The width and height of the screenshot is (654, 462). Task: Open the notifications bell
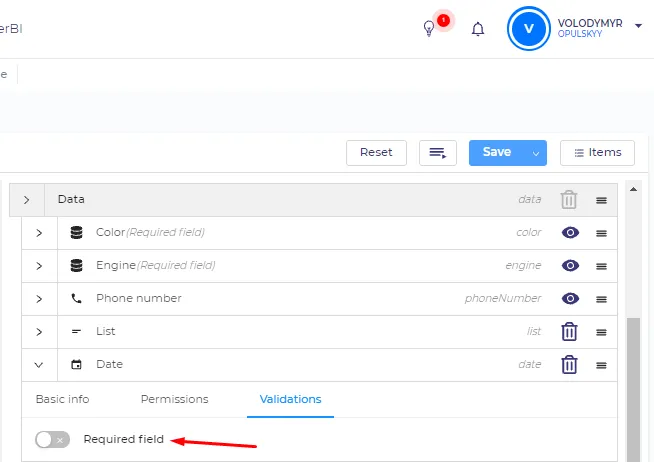[x=478, y=29]
